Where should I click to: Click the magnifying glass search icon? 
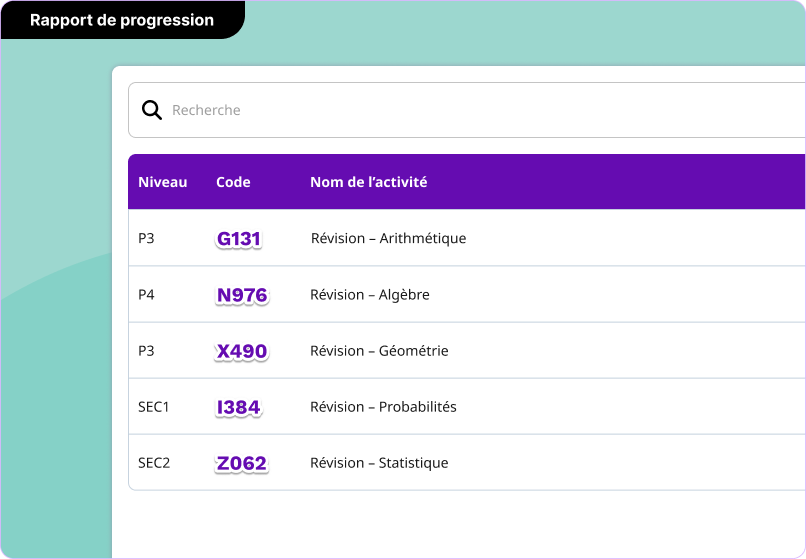152,110
